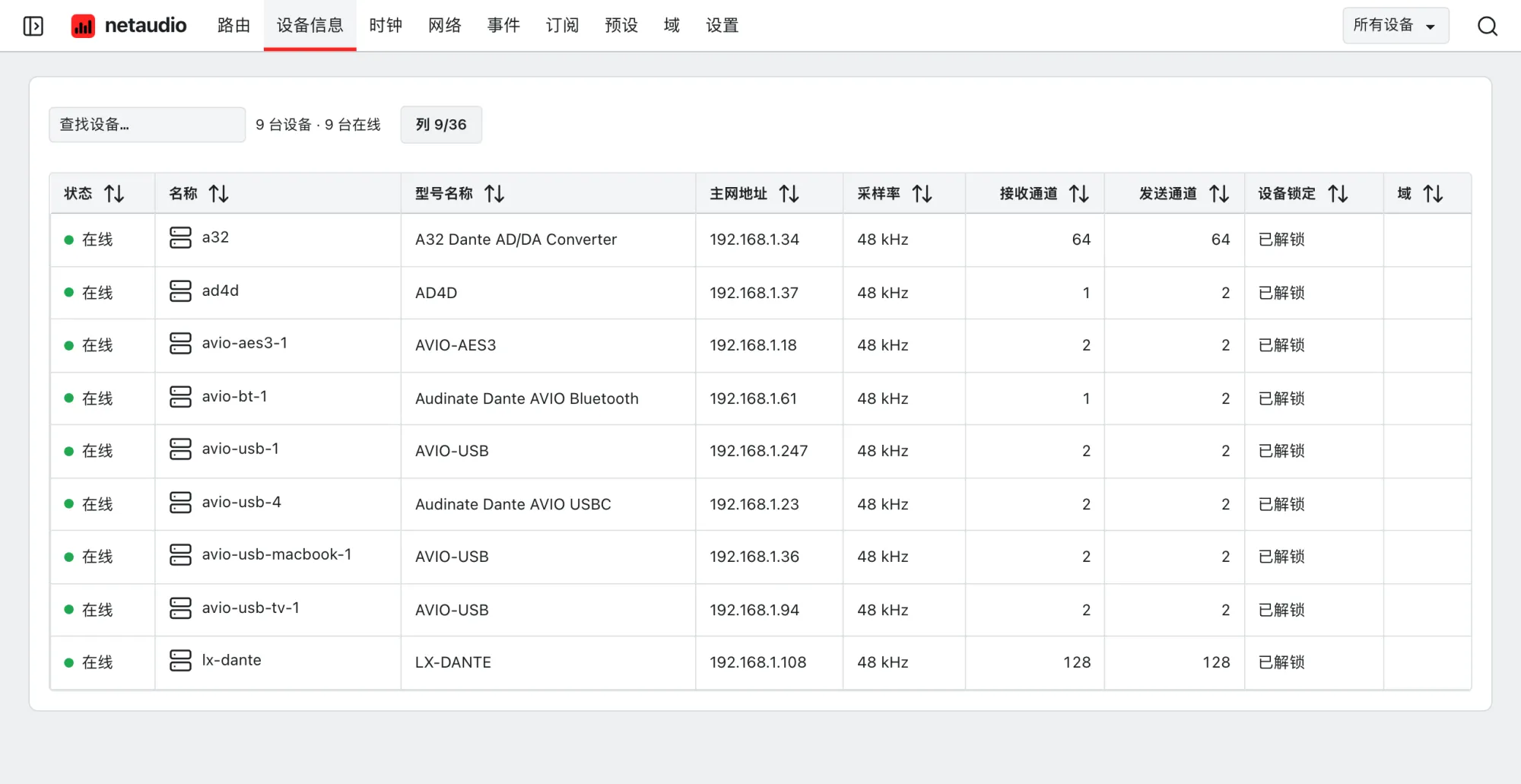
Task: Sort by 型号名称 column arrows
Action: pyautogui.click(x=494, y=194)
